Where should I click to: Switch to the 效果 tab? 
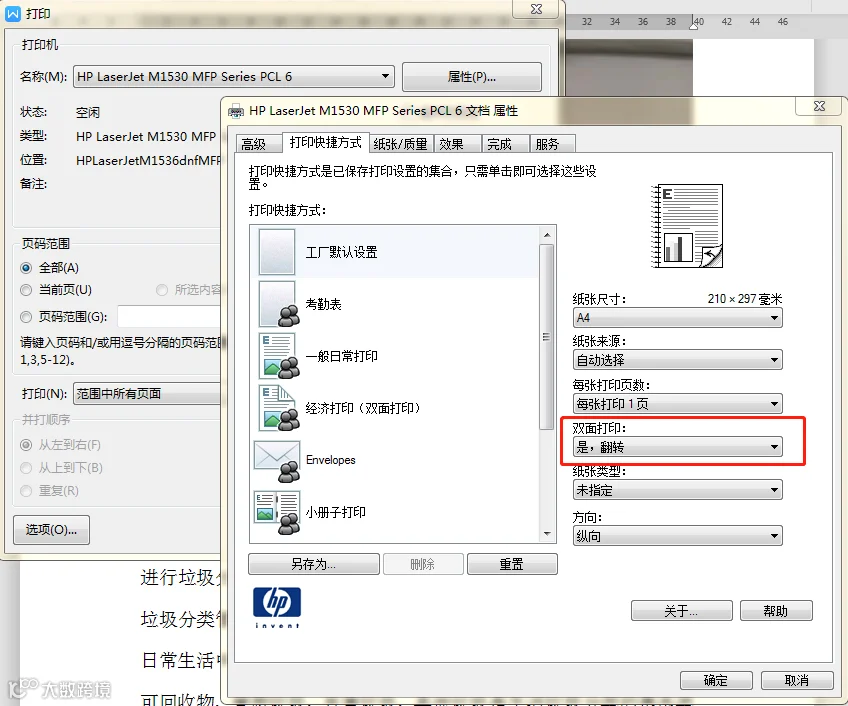(457, 144)
